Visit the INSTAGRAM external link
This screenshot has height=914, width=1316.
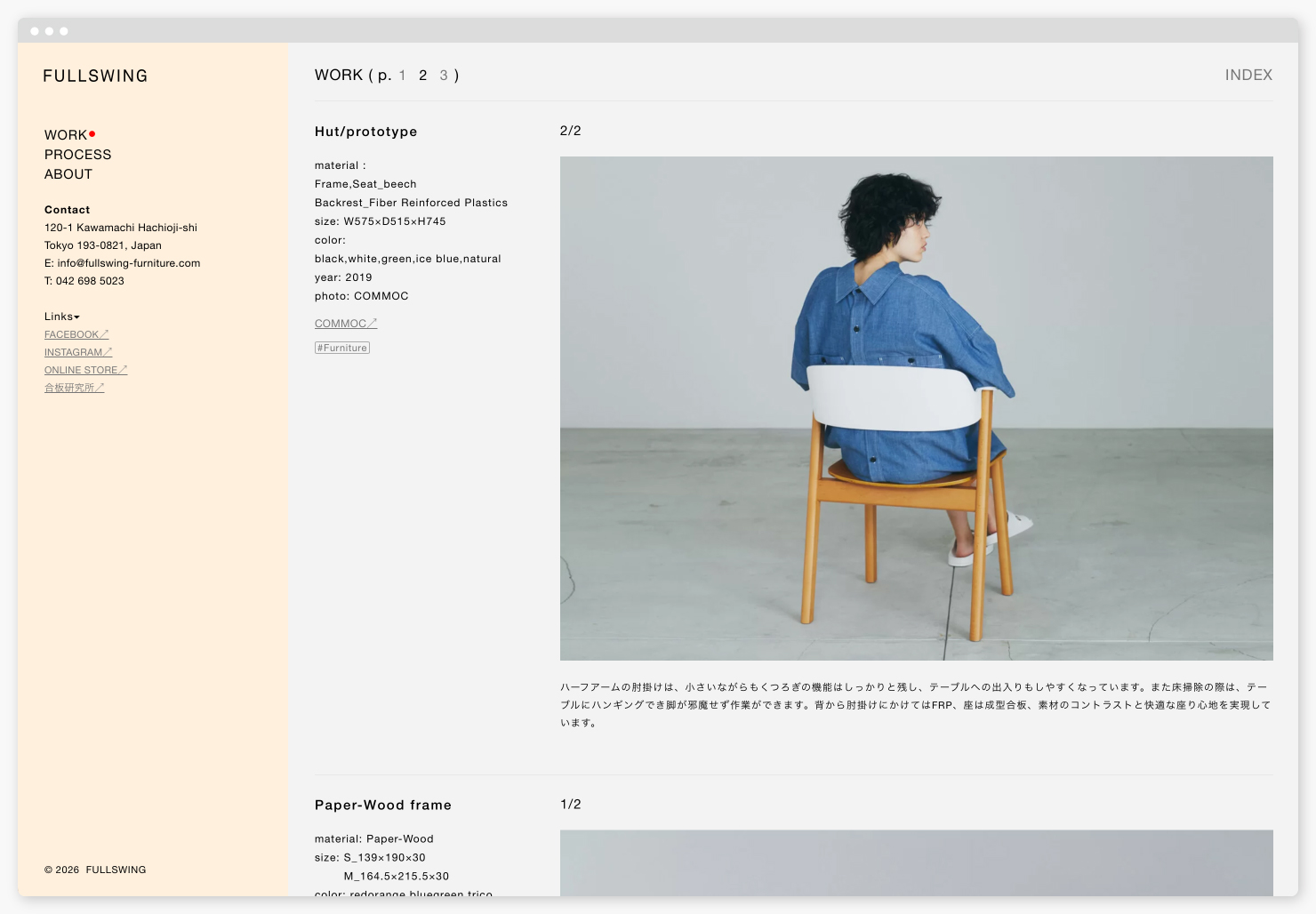click(78, 352)
